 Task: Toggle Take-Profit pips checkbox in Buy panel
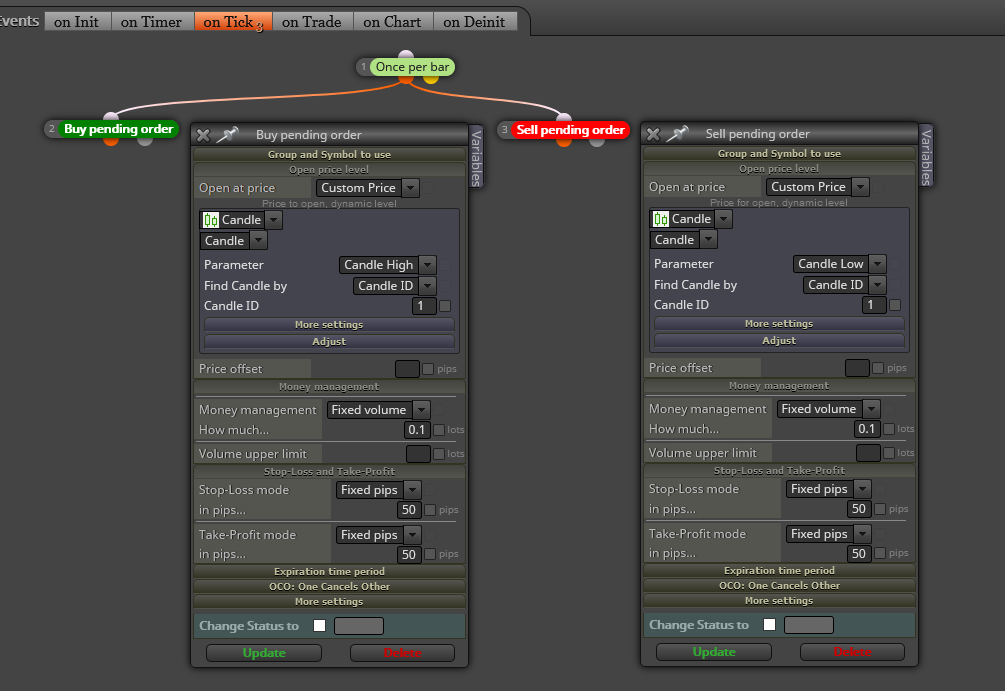coord(430,554)
